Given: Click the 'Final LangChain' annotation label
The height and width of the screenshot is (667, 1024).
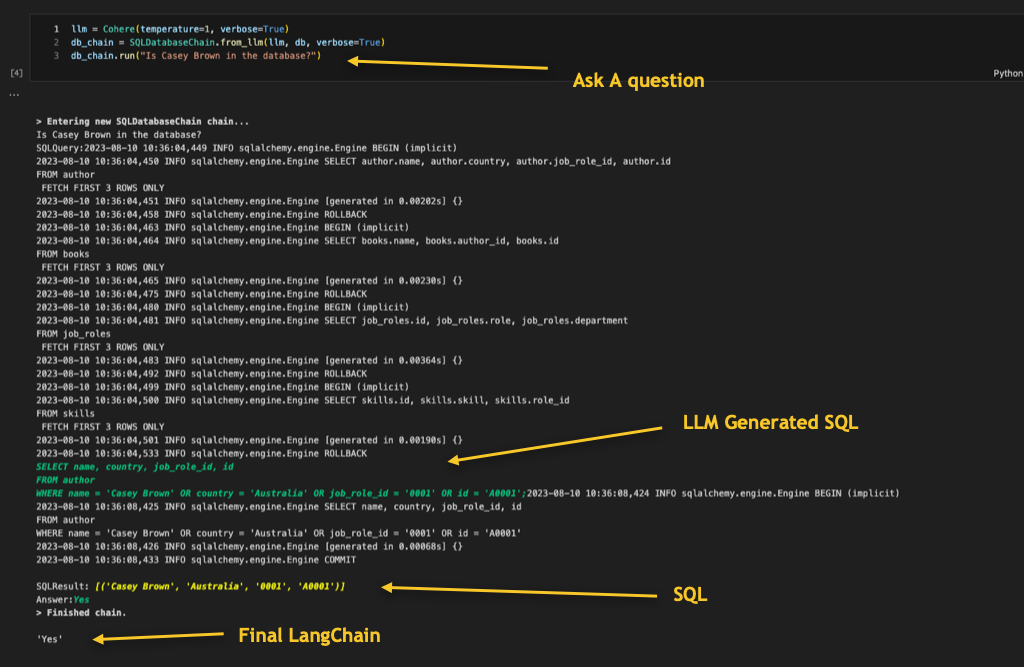Looking at the screenshot, I should 310,634.
